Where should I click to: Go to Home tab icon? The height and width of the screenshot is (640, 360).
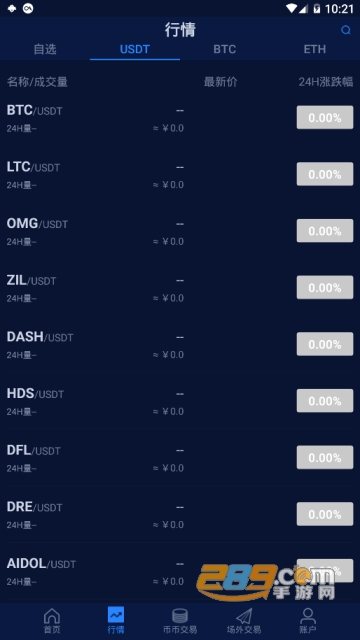[x=52, y=615]
